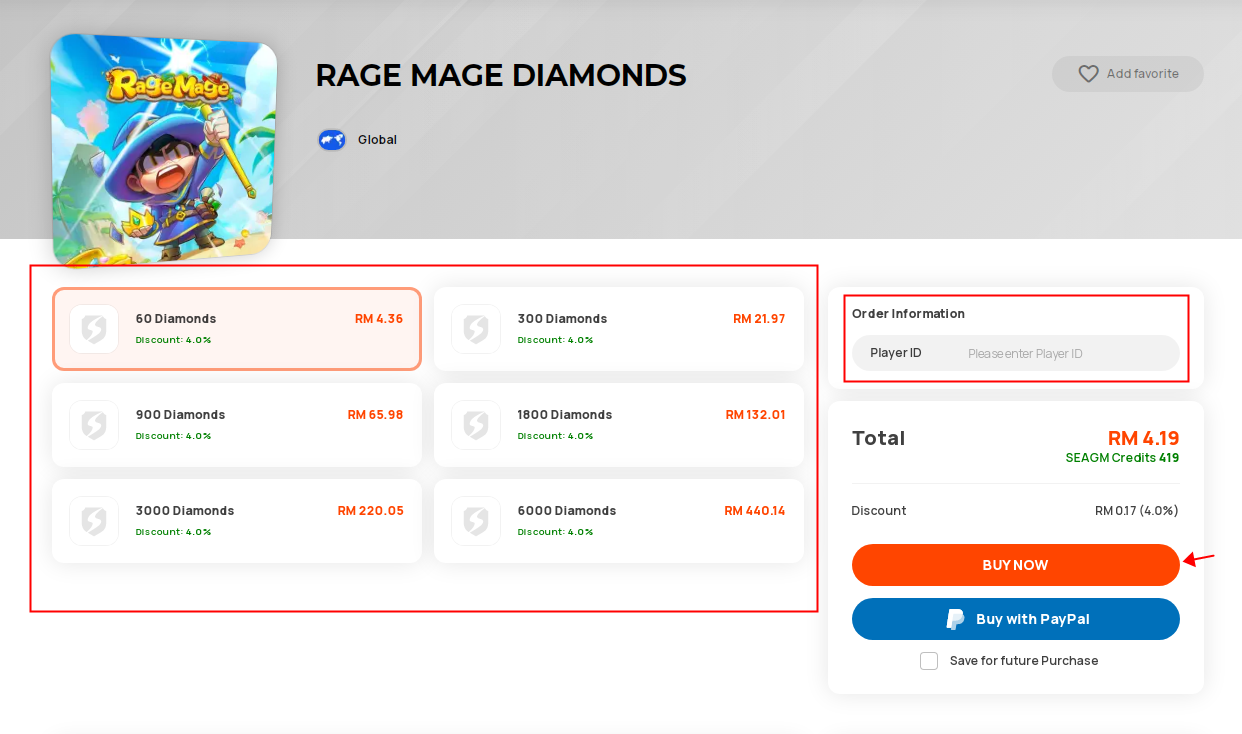Click the shield icon on 900 Diamonds card
Viewport: 1242px width, 734px height.
pyautogui.click(x=94, y=425)
